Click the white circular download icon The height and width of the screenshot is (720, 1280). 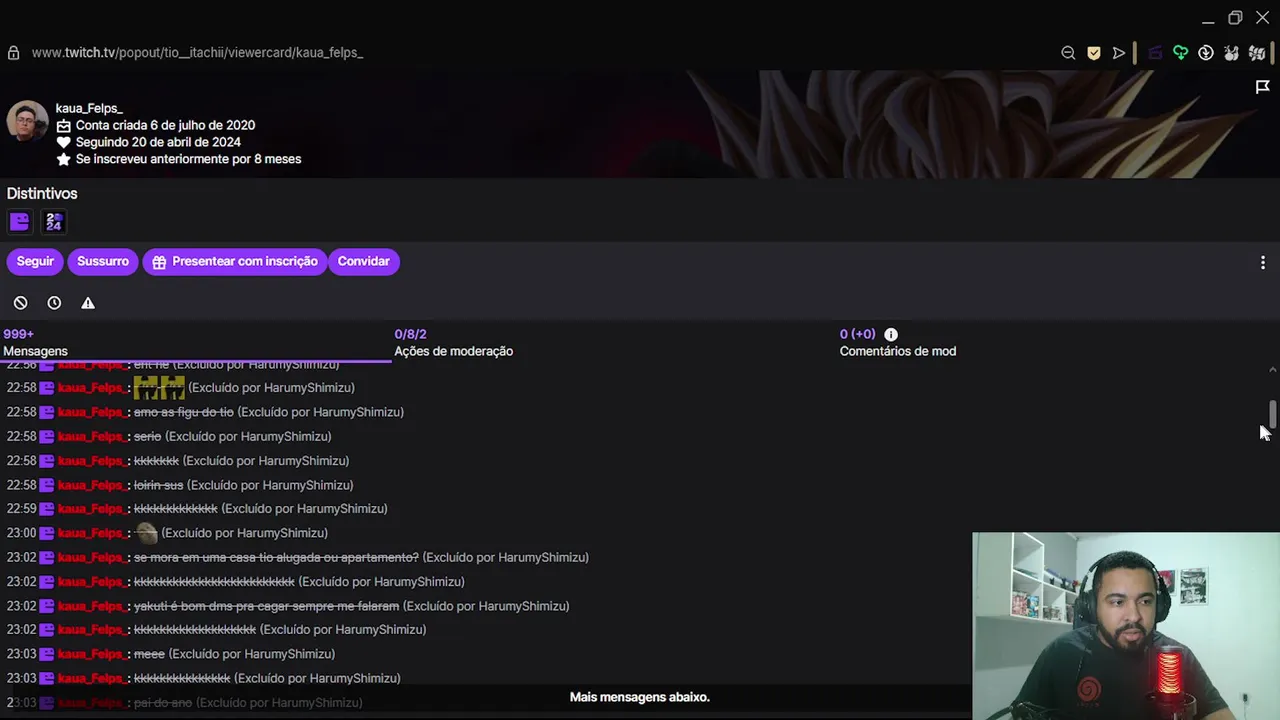pos(1206,53)
